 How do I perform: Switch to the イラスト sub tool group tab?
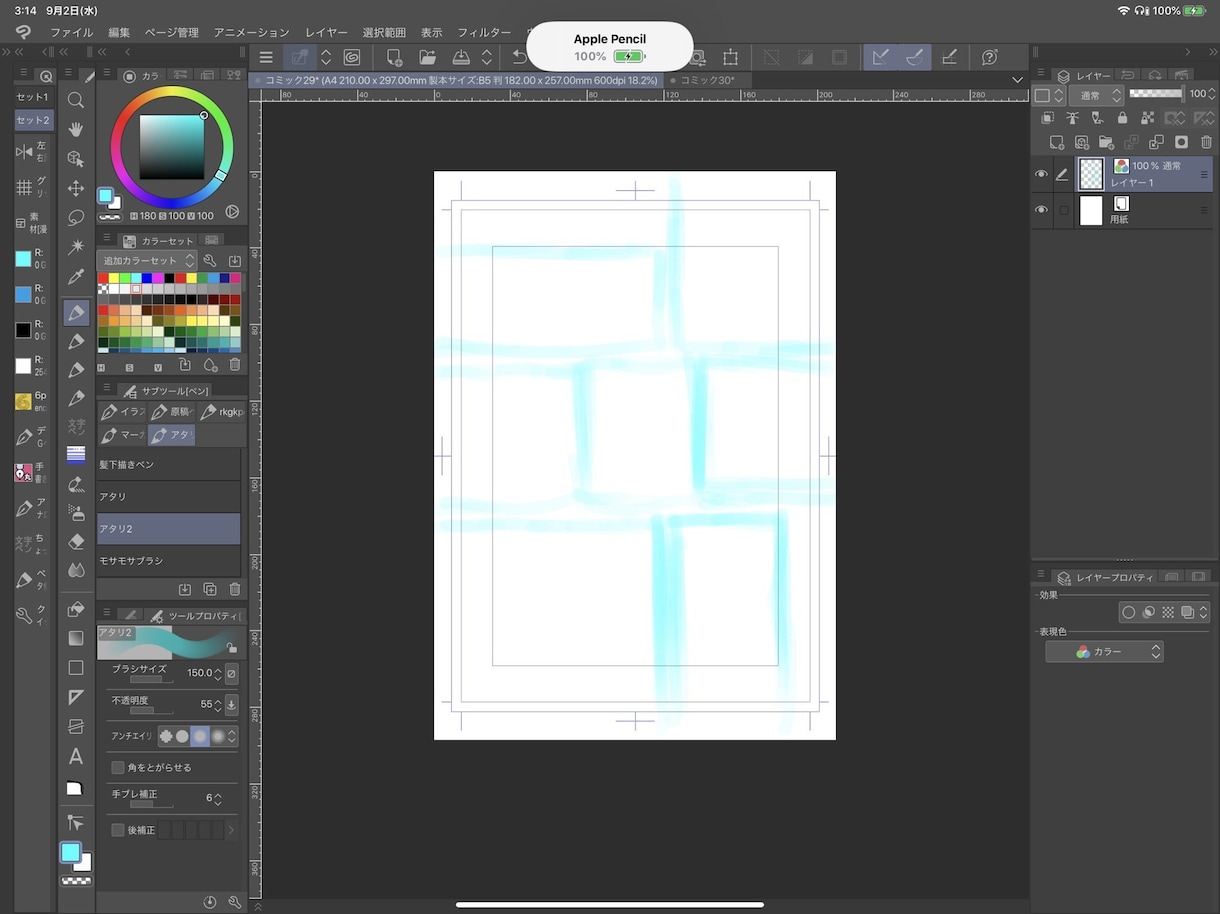coord(122,412)
